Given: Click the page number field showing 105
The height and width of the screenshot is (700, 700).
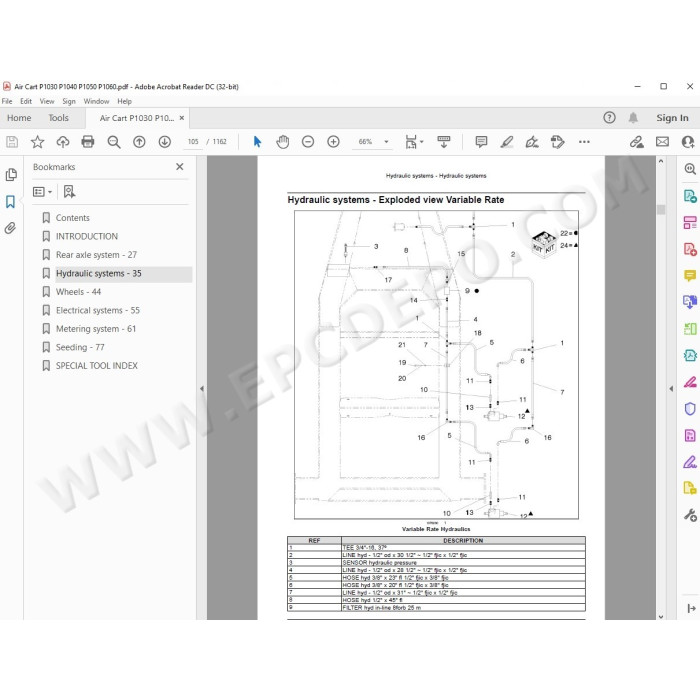Looking at the screenshot, I should [x=193, y=142].
